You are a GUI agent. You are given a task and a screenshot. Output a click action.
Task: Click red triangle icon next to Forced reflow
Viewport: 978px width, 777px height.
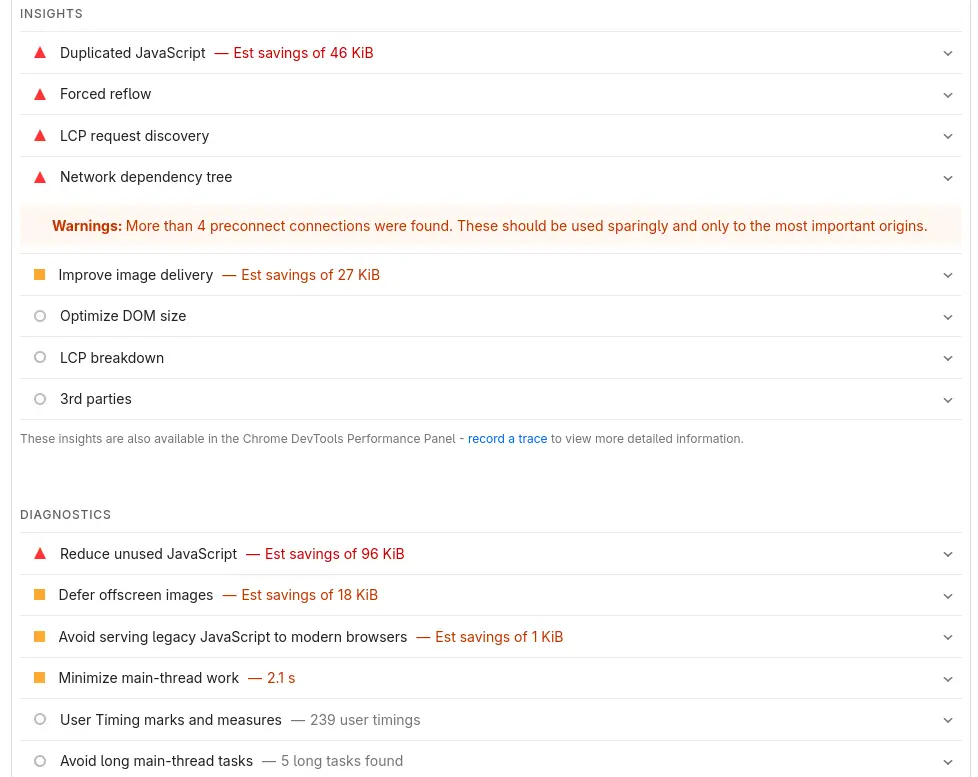40,94
